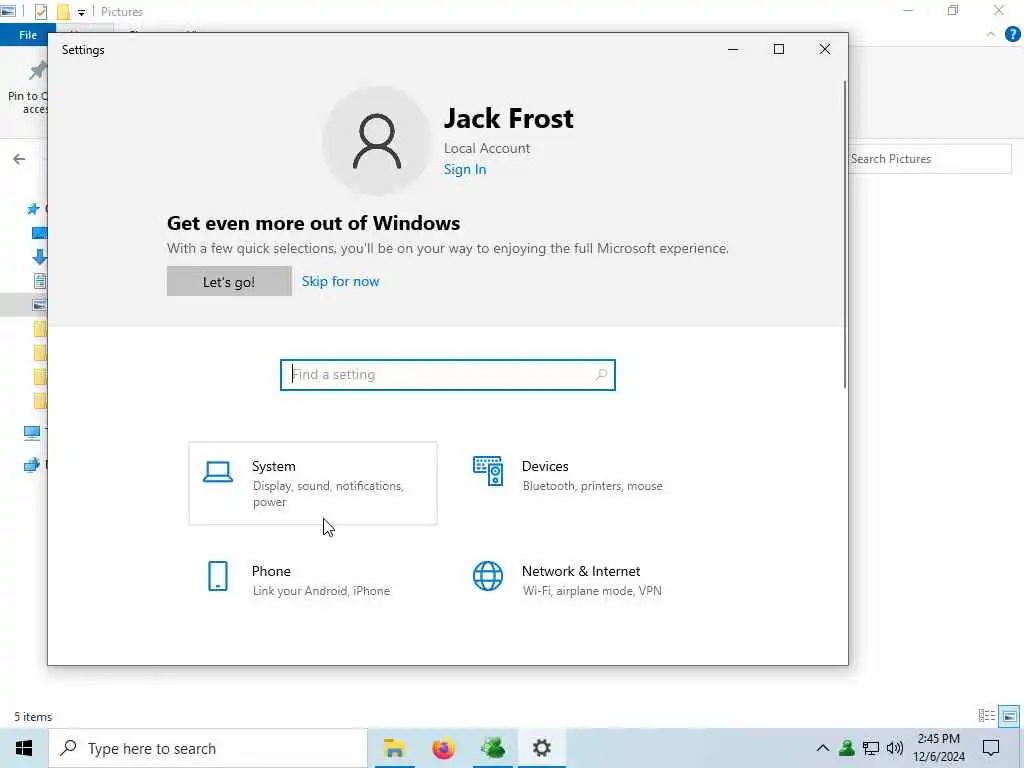
Task: Open the File tab in File Explorer
Action: 27,35
